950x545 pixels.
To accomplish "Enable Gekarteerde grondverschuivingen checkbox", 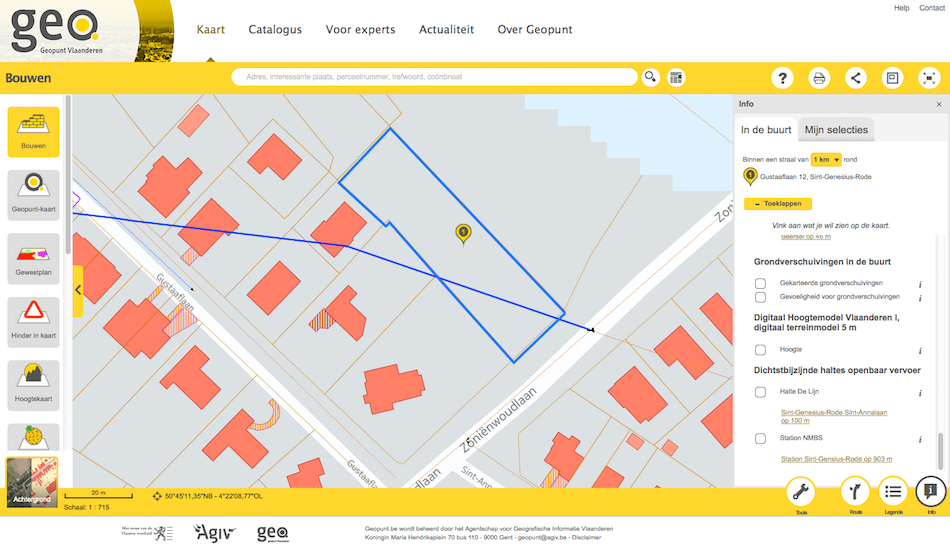I will coord(760,283).
